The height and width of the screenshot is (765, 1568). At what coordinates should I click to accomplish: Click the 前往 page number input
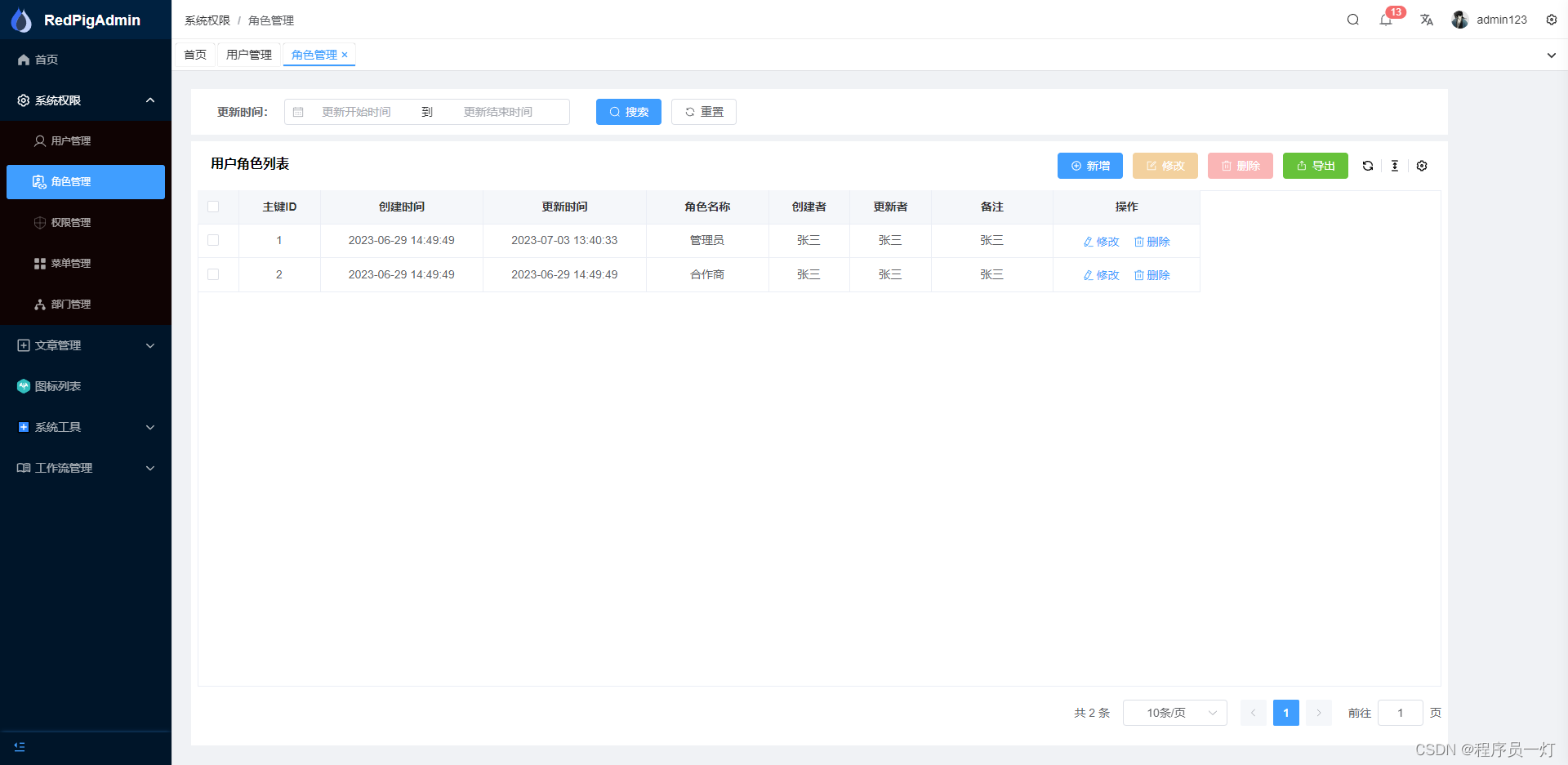[x=1400, y=713]
